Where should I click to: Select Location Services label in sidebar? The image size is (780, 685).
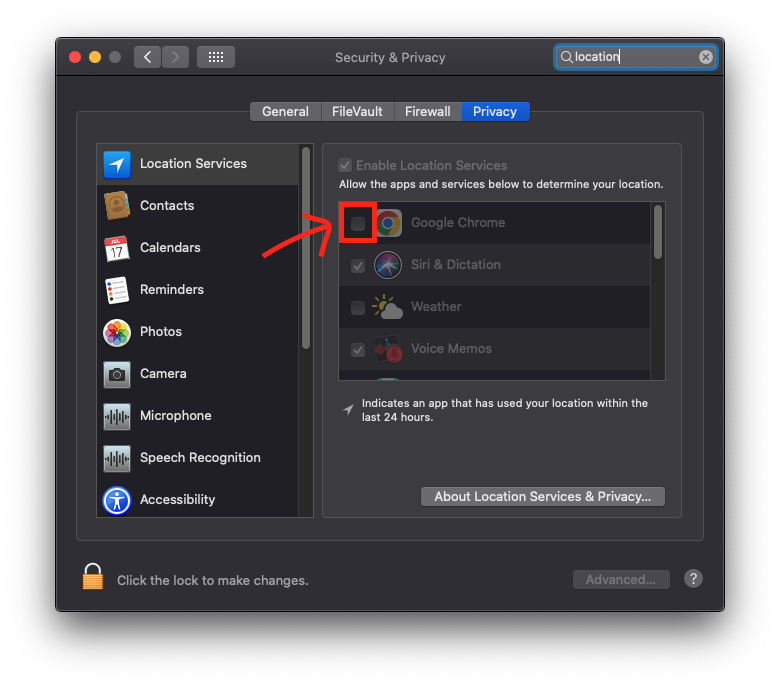pos(194,164)
